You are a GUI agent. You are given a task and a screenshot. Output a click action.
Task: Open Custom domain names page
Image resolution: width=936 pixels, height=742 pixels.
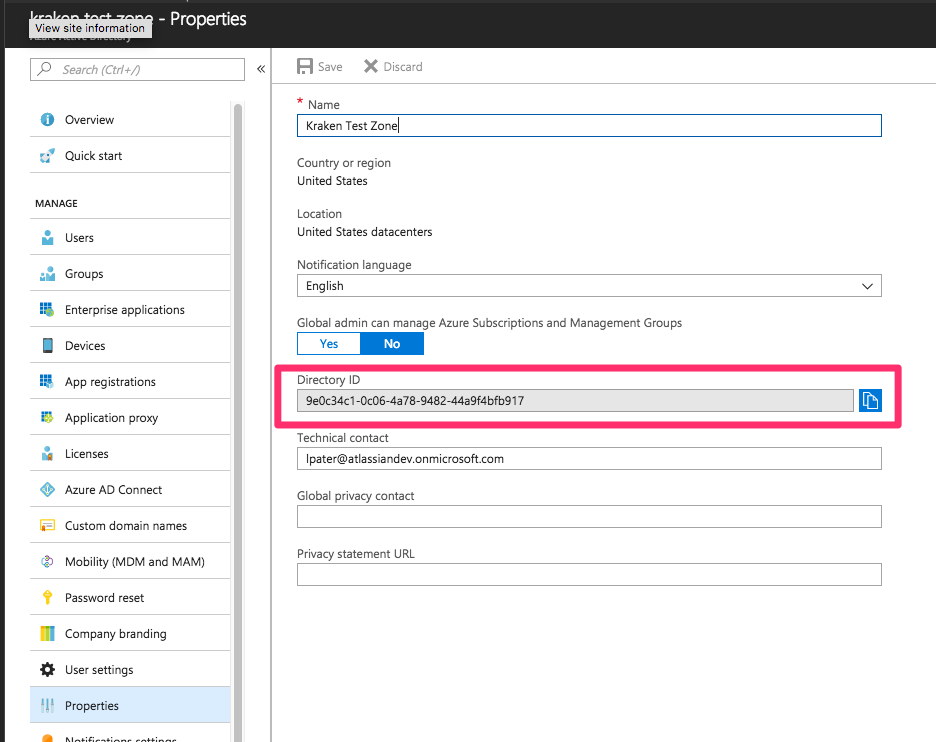(x=125, y=526)
